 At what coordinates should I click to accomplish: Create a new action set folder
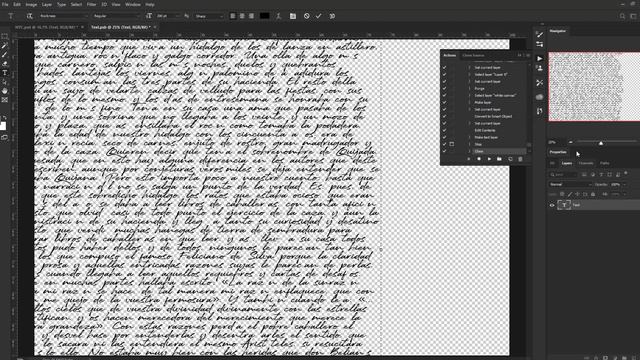500,159
